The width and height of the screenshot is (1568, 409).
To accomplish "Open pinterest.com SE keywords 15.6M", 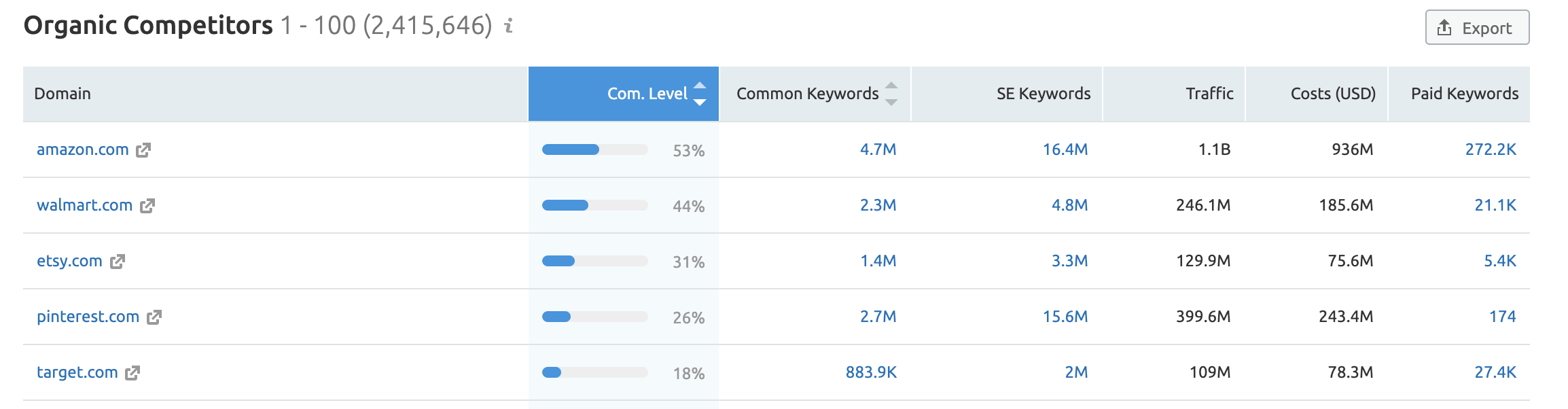I will pos(1065,317).
